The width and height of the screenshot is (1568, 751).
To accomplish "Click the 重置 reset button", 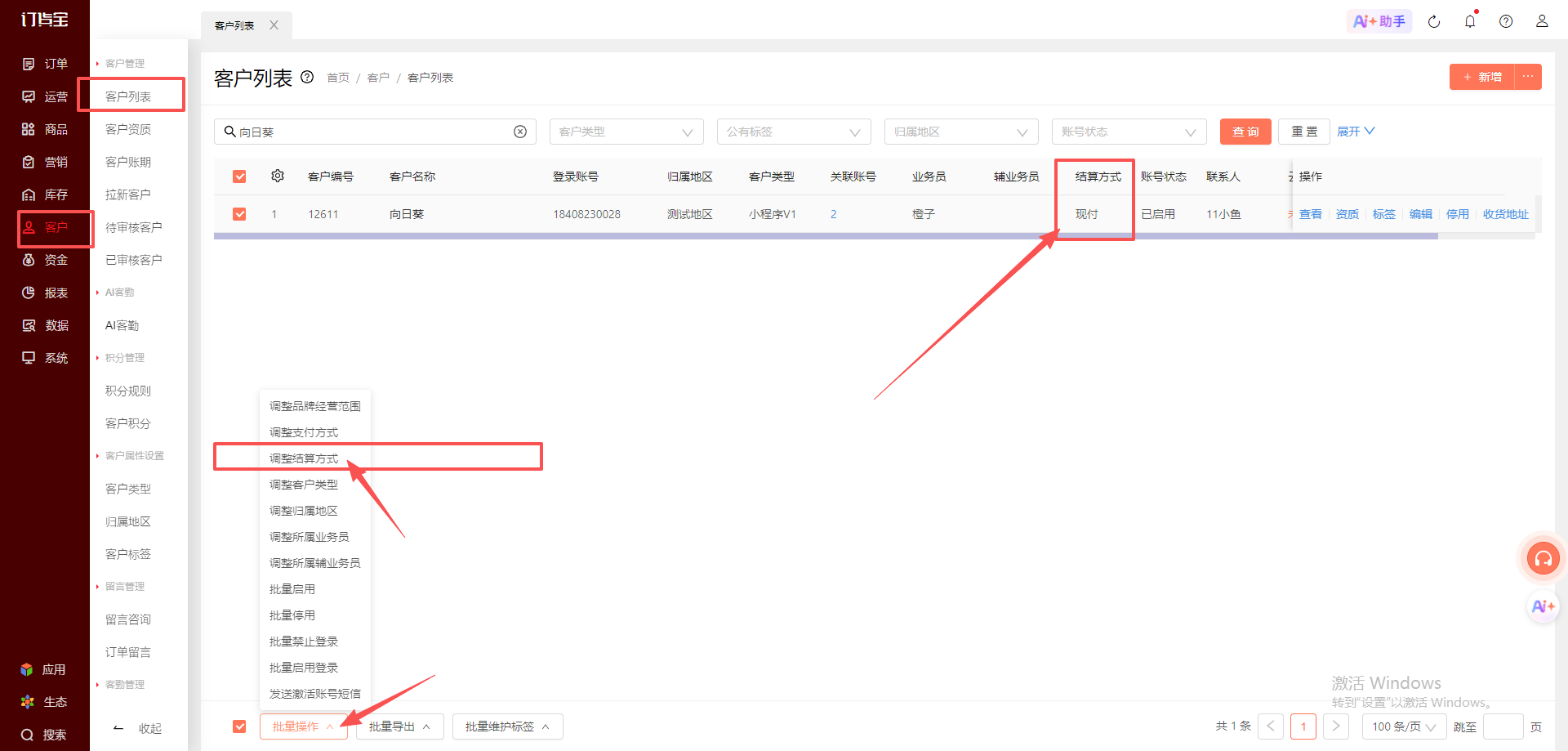I will pyautogui.click(x=1304, y=132).
